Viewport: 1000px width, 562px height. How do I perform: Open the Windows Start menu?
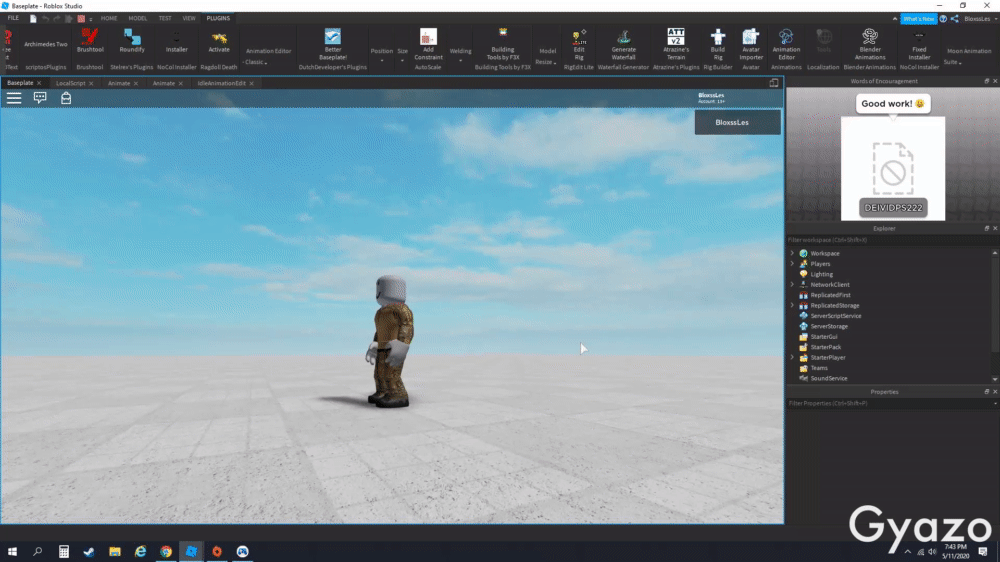[x=12, y=551]
